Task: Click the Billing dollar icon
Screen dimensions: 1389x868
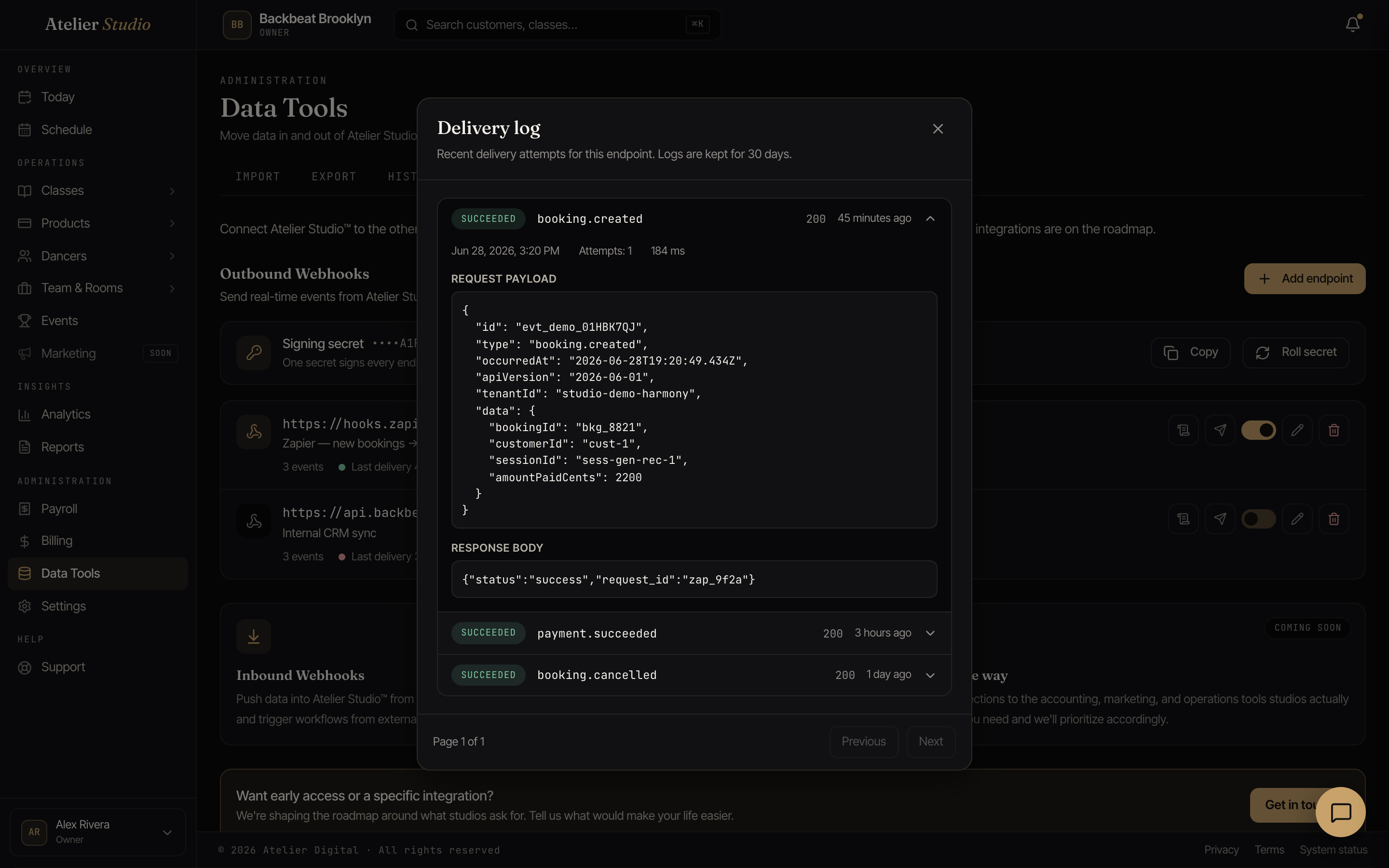Action: pos(25,541)
